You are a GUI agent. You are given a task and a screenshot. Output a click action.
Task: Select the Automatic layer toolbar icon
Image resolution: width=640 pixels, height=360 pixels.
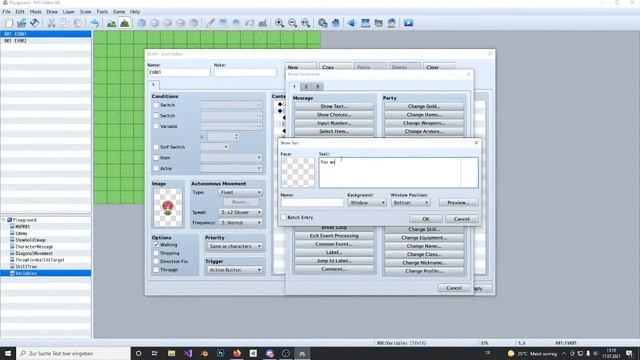point(142,23)
